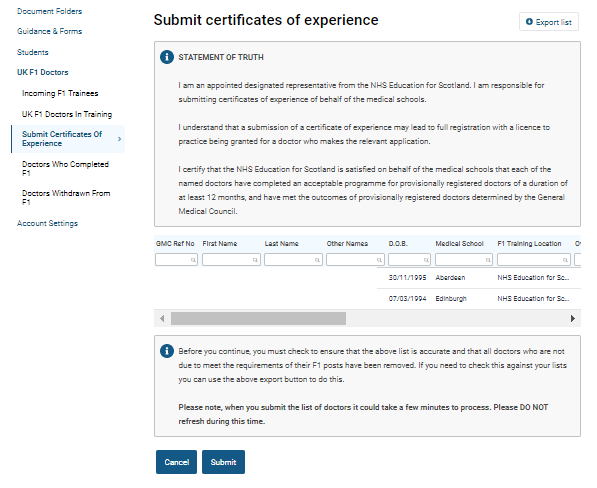This screenshot has height=488, width=597.
Task: Click the scrollbar left arrow
Action: point(162,319)
